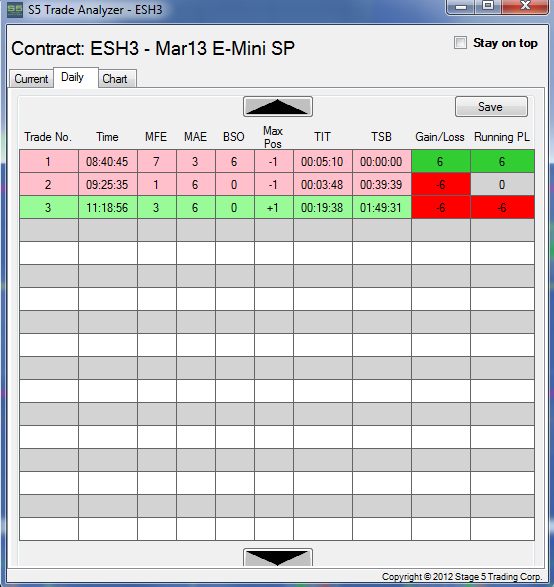
Task: Click the Max Pos -1 cell in trade 1
Action: 274,161
